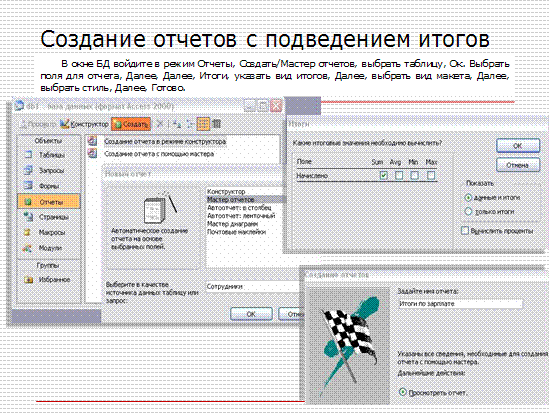Select the list view toolbar icon
Viewport: 550px width, 414px height.
203,124
